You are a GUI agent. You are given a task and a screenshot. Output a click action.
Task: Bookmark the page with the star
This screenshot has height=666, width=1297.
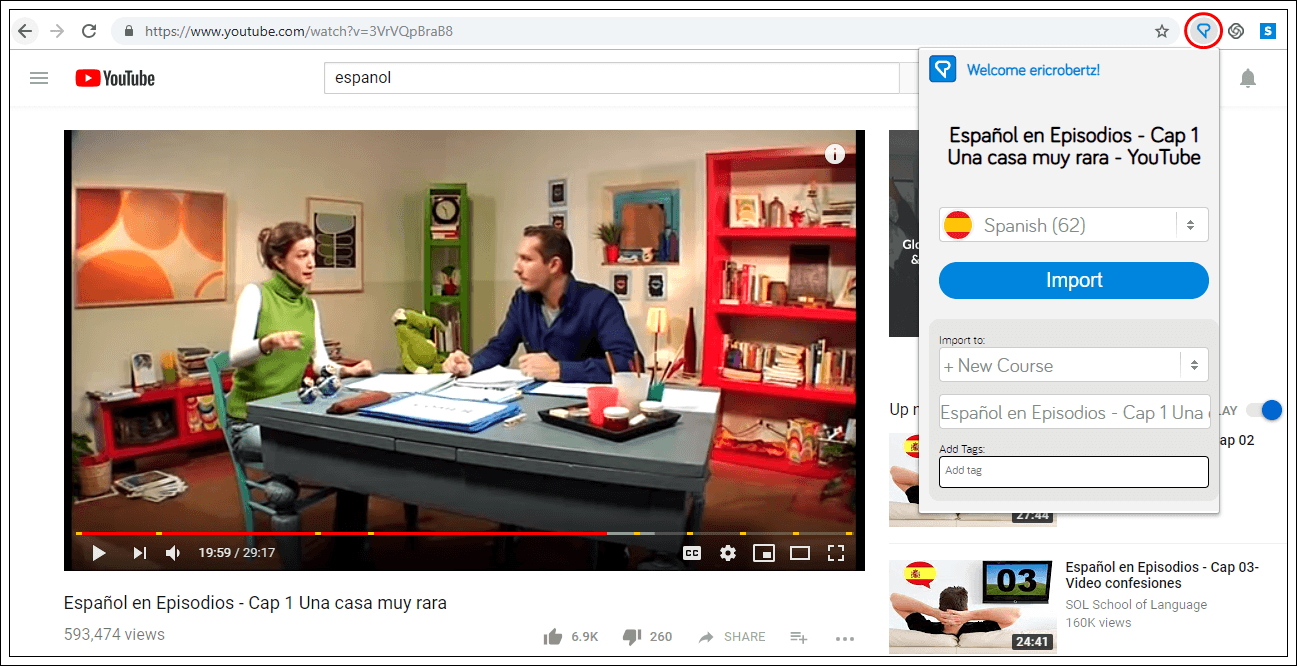click(1162, 31)
